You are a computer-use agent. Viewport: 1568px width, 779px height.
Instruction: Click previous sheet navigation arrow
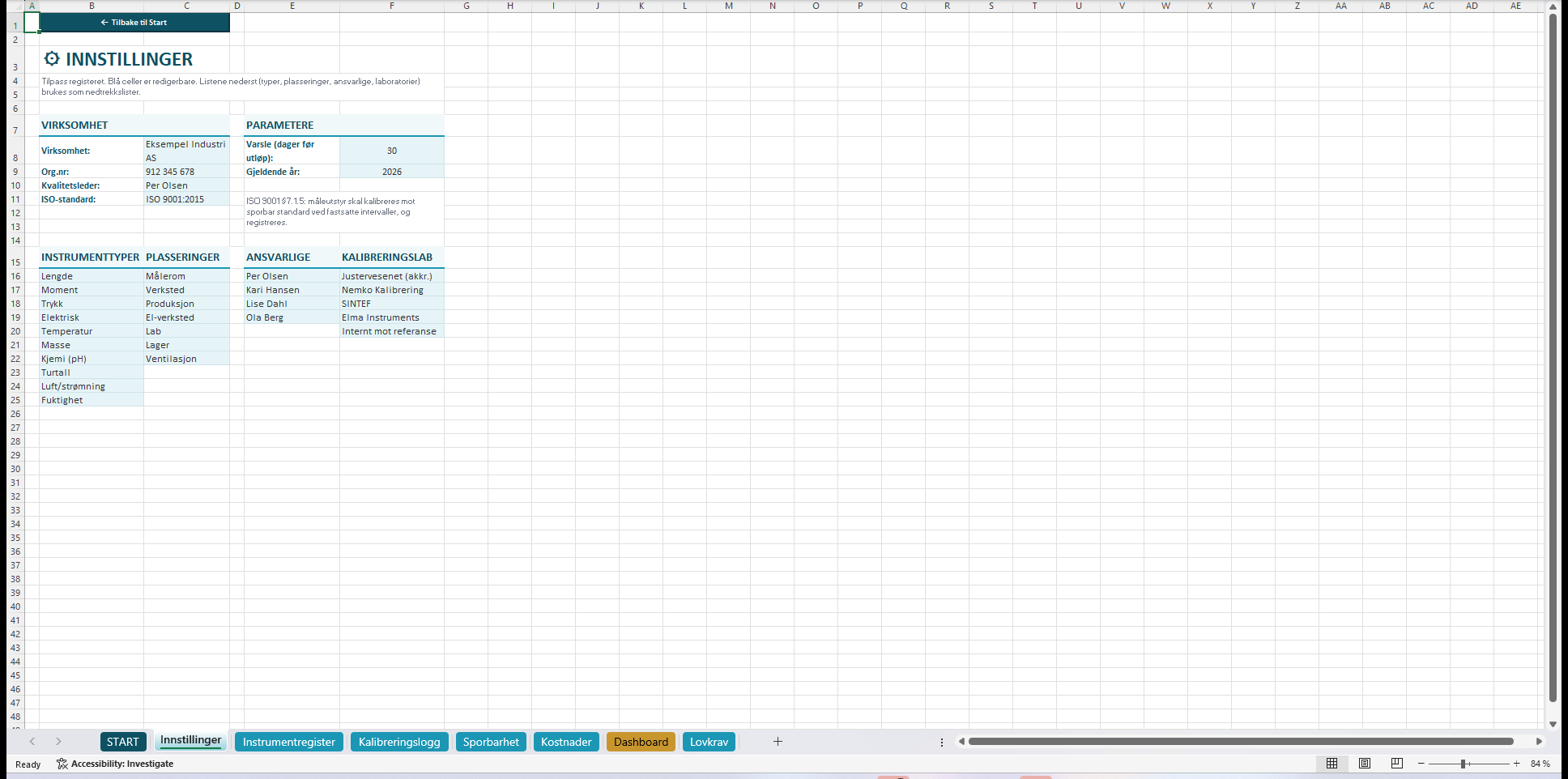click(32, 742)
